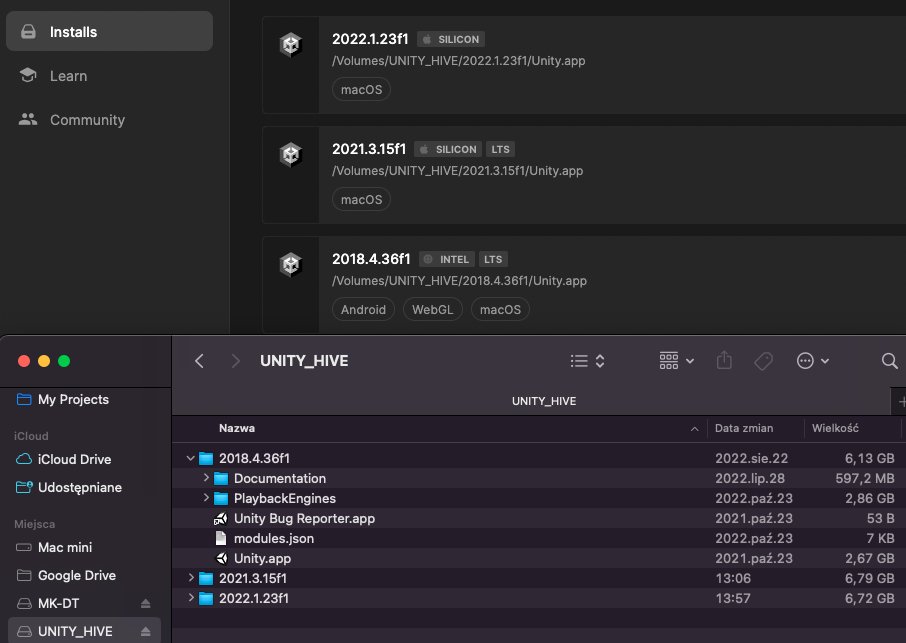
Task: Click the Community people icon
Action: tap(28, 119)
